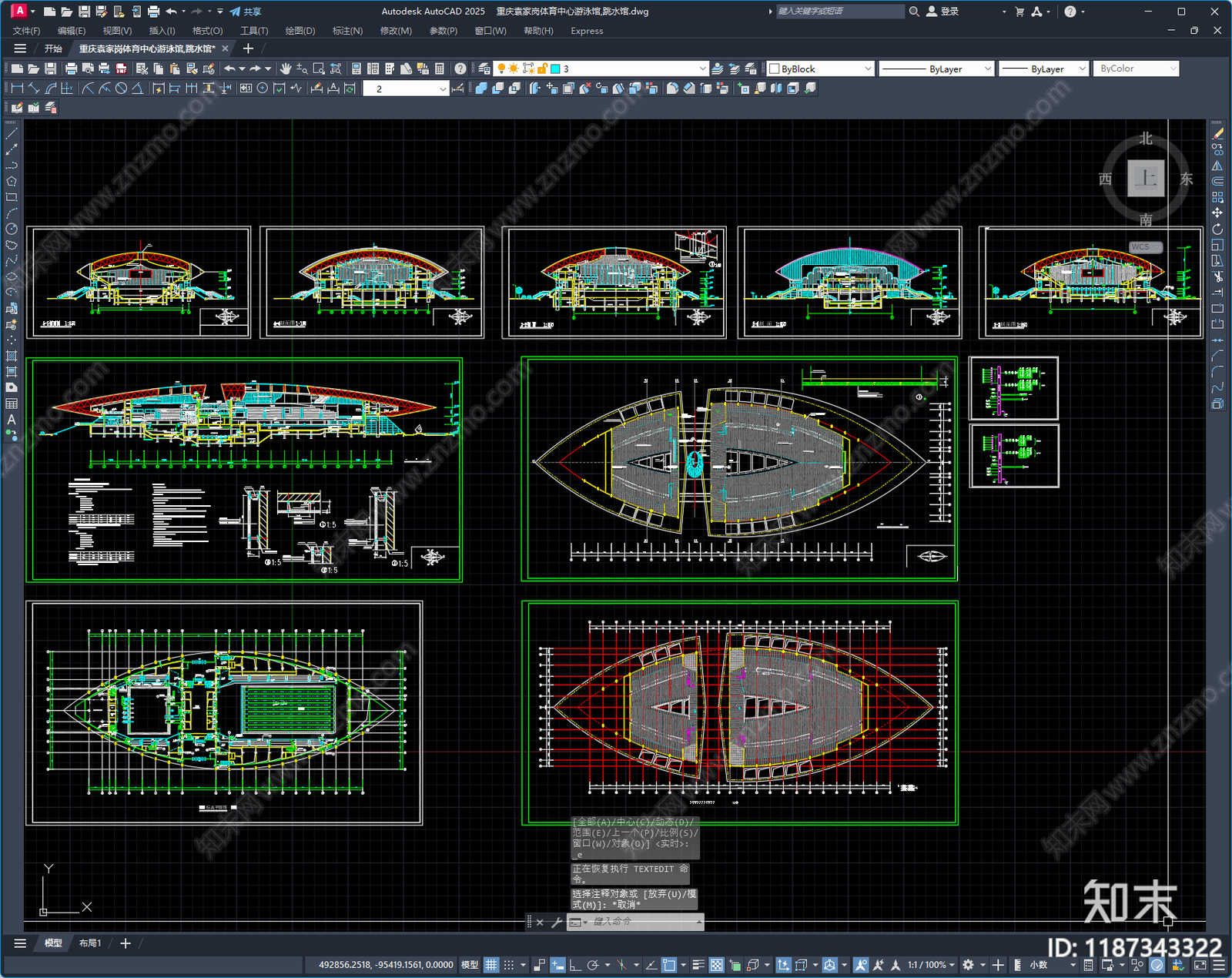The height and width of the screenshot is (978, 1232).
Task: Click the 共享 share button
Action: 246,12
